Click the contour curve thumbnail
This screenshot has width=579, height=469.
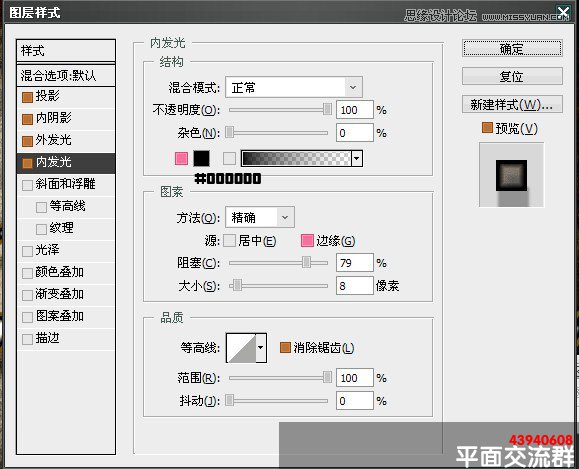[241, 348]
